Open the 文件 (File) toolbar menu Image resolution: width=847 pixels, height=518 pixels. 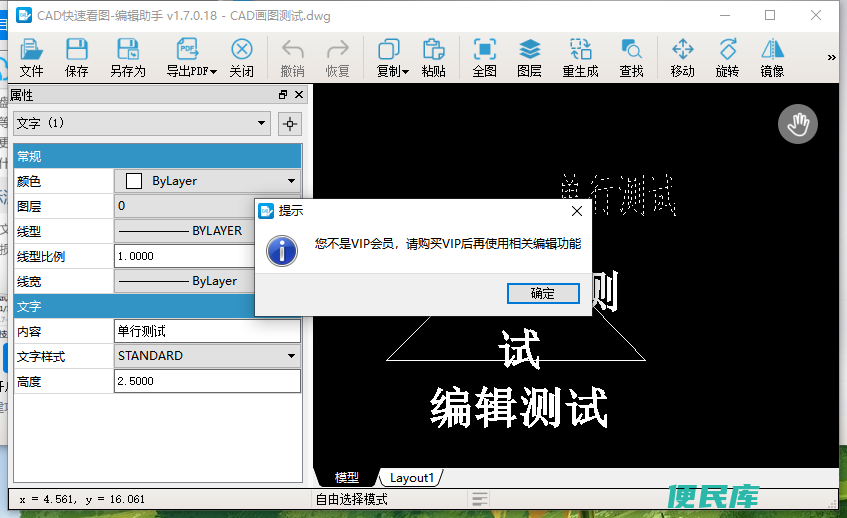tap(31, 58)
